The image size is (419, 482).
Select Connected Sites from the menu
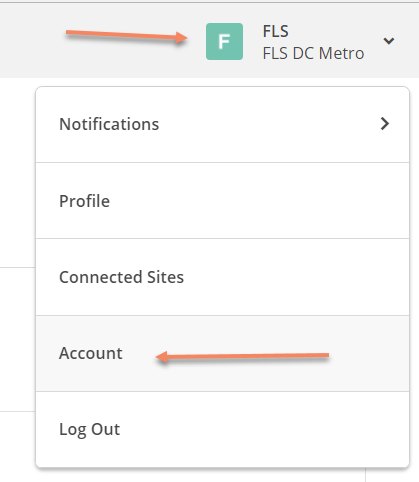point(222,277)
